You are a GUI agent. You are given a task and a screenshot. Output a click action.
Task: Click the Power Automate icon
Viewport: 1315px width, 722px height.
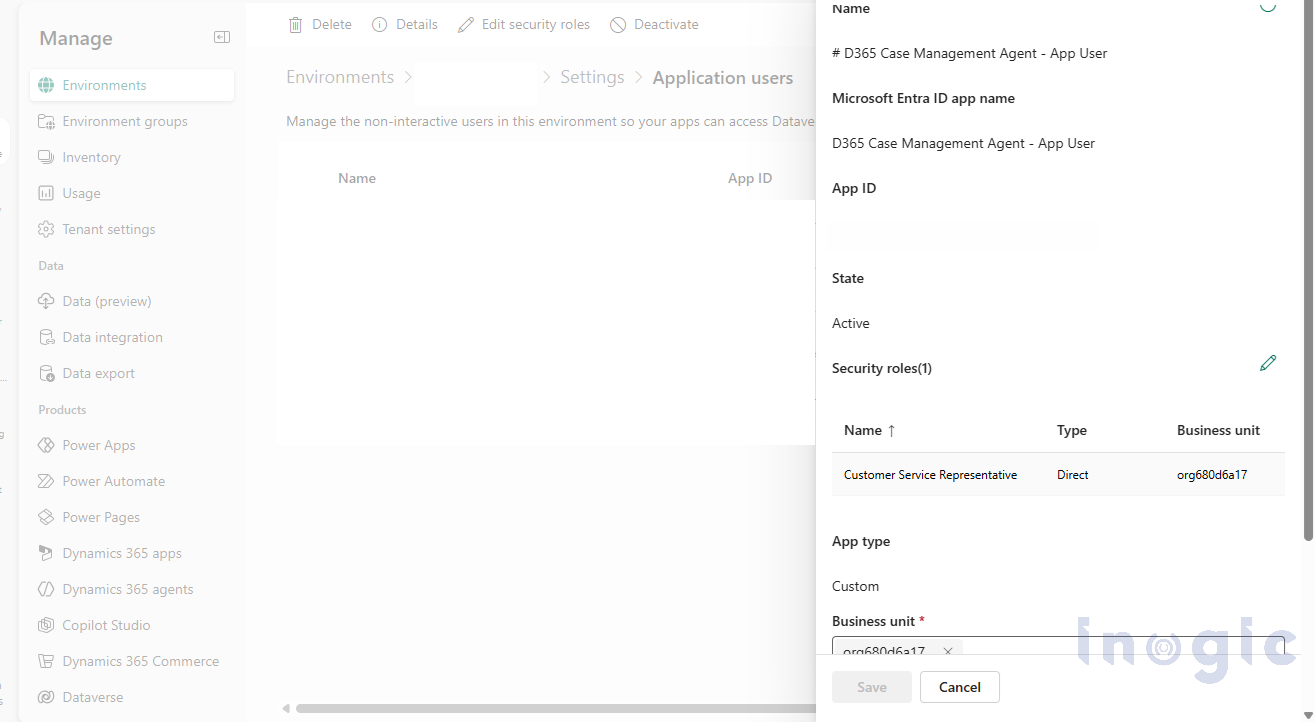coord(46,481)
